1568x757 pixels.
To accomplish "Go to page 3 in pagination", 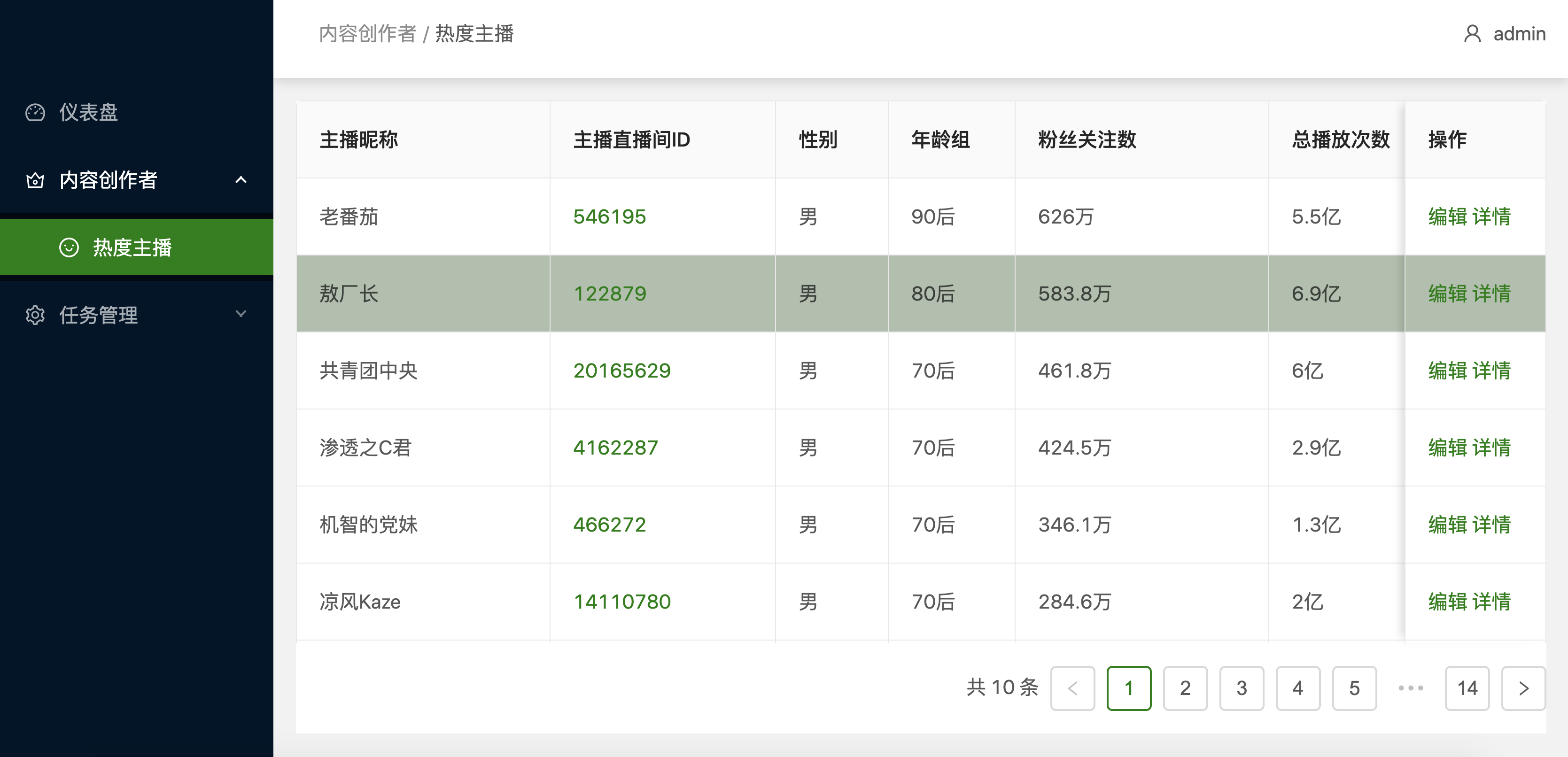I will 1241,688.
